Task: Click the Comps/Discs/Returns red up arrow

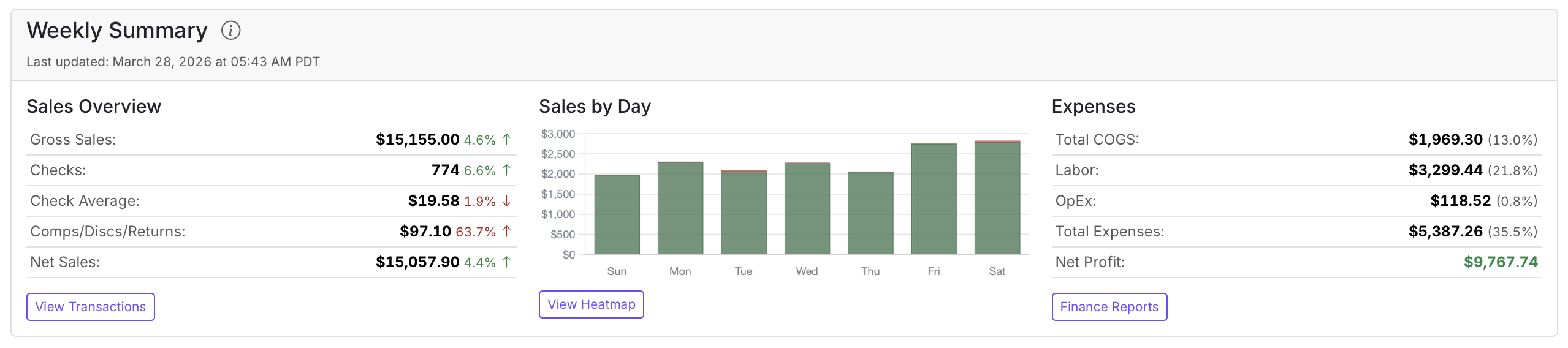Action: [506, 231]
